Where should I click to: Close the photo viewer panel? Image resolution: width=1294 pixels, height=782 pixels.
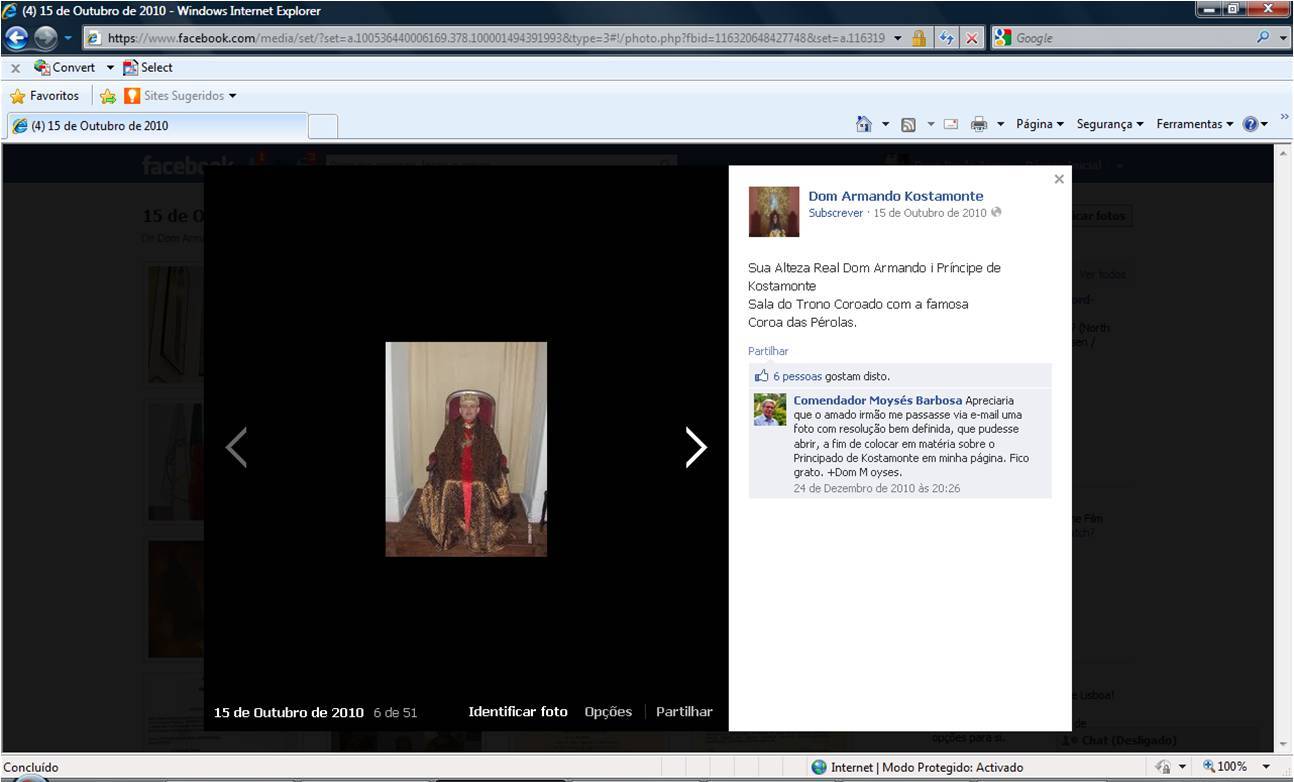(x=1059, y=179)
